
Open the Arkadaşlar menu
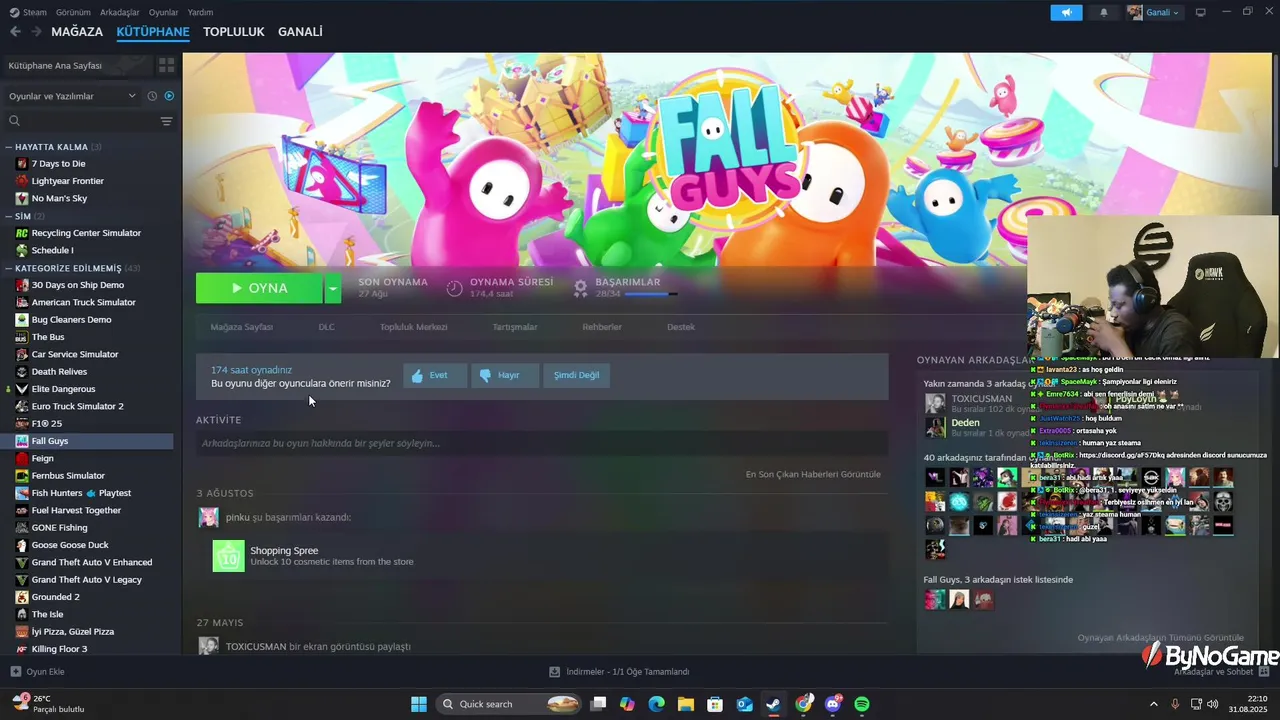pos(120,12)
